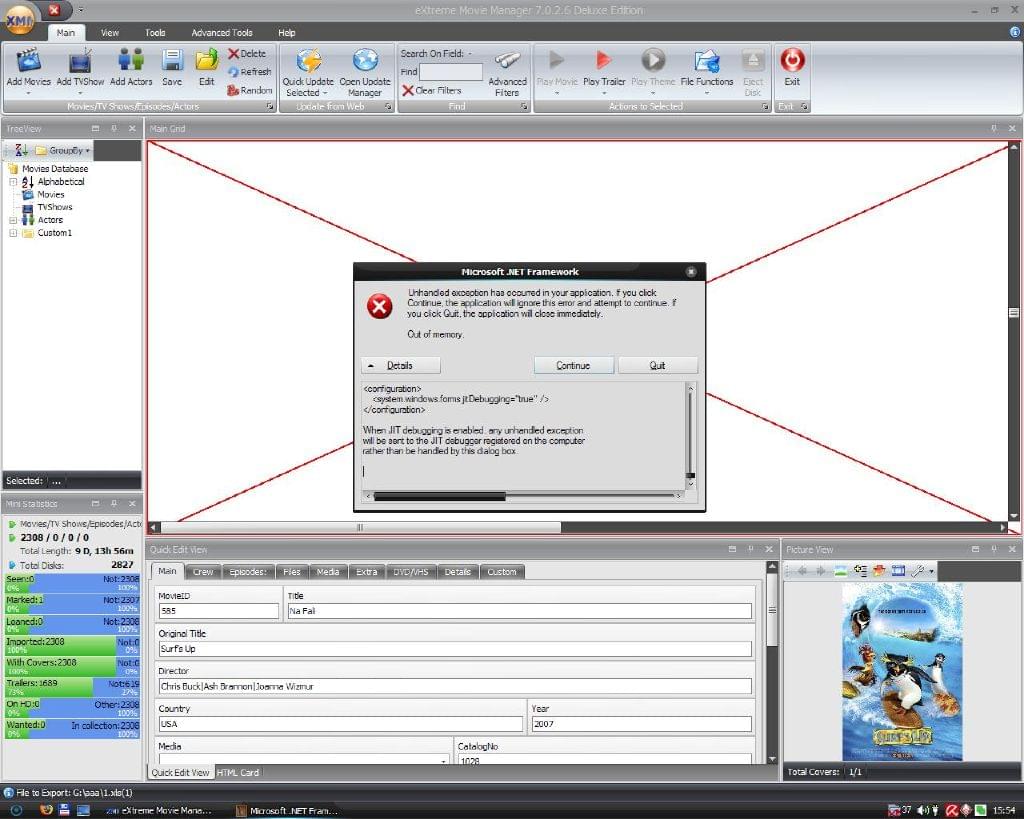Click the Add Actors people icon
1024x819 pixels.
pyautogui.click(x=131, y=60)
